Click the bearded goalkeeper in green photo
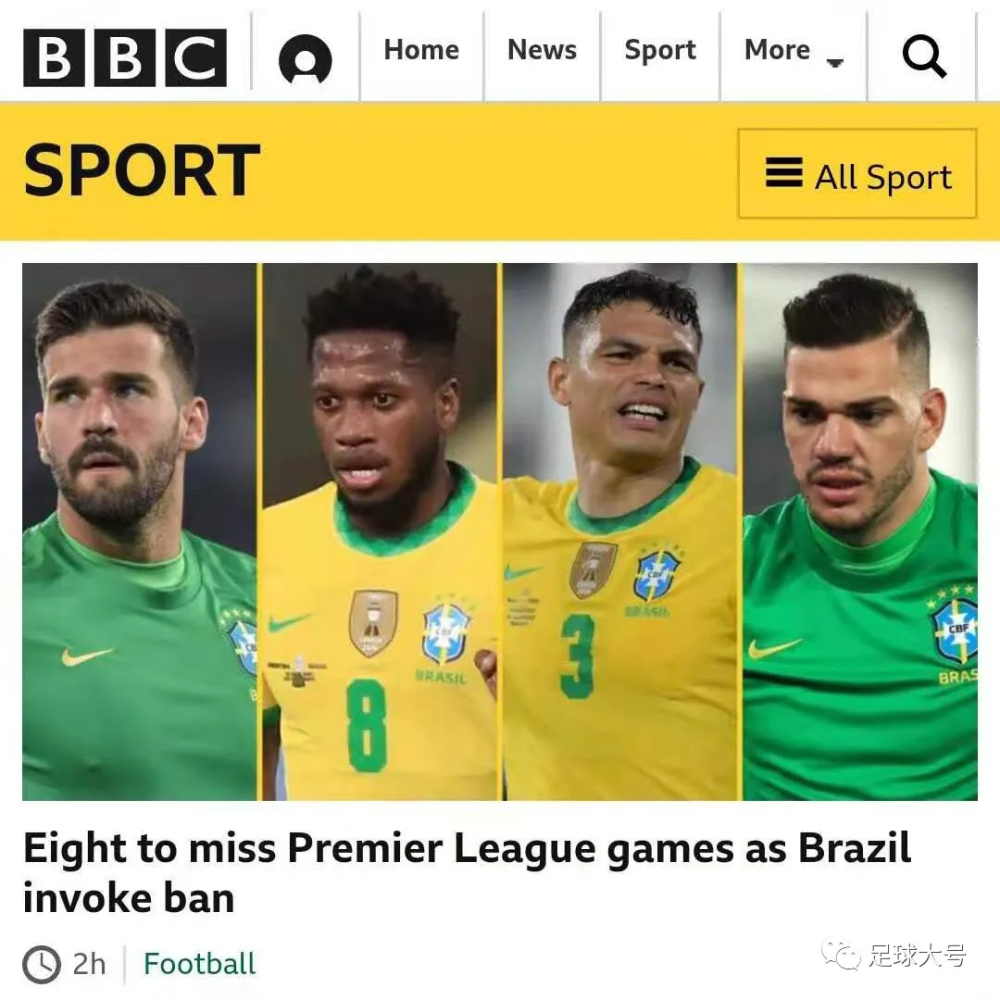The image size is (1000, 1000). (x=139, y=532)
